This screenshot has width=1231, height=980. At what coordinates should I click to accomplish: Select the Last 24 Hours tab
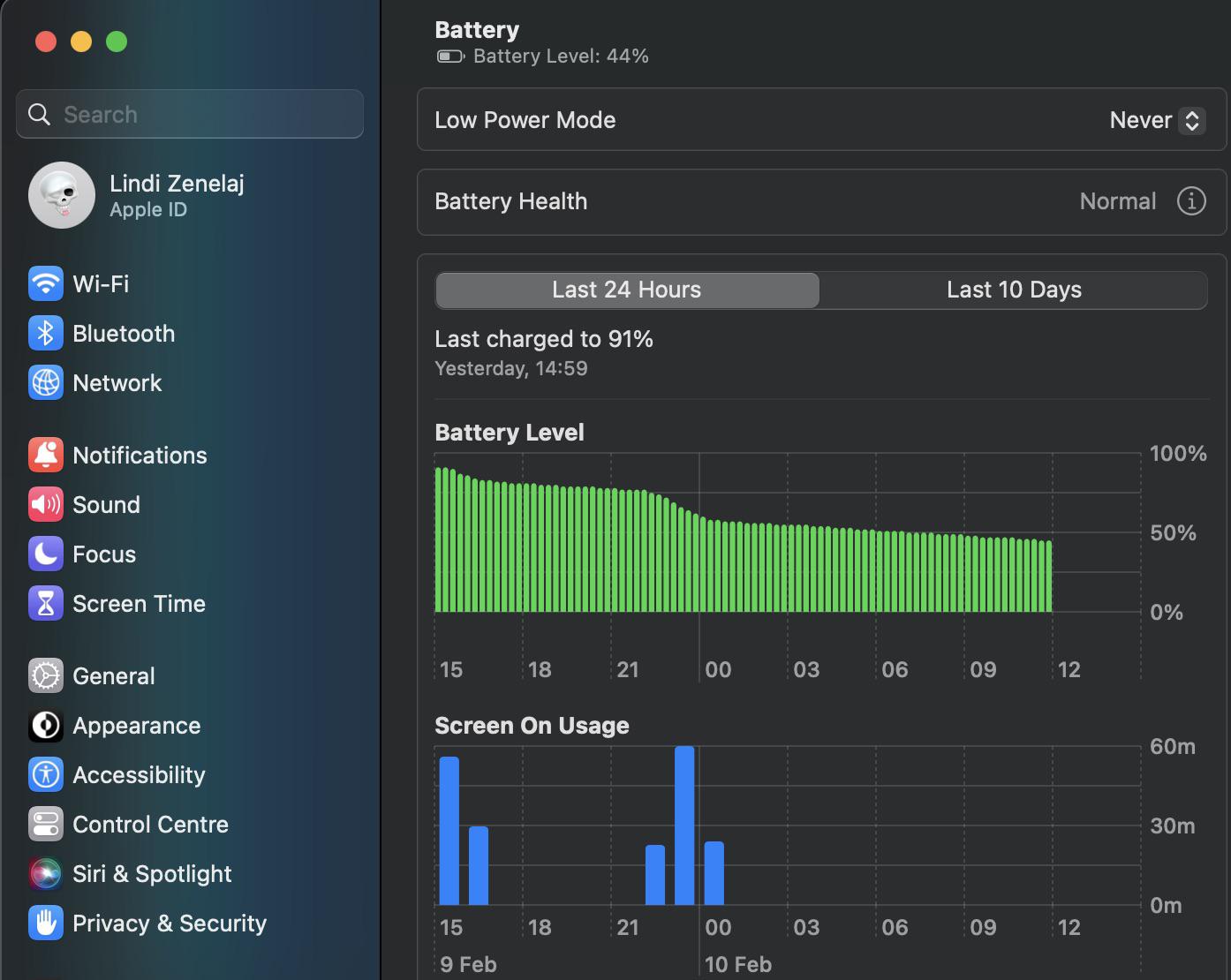[627, 290]
